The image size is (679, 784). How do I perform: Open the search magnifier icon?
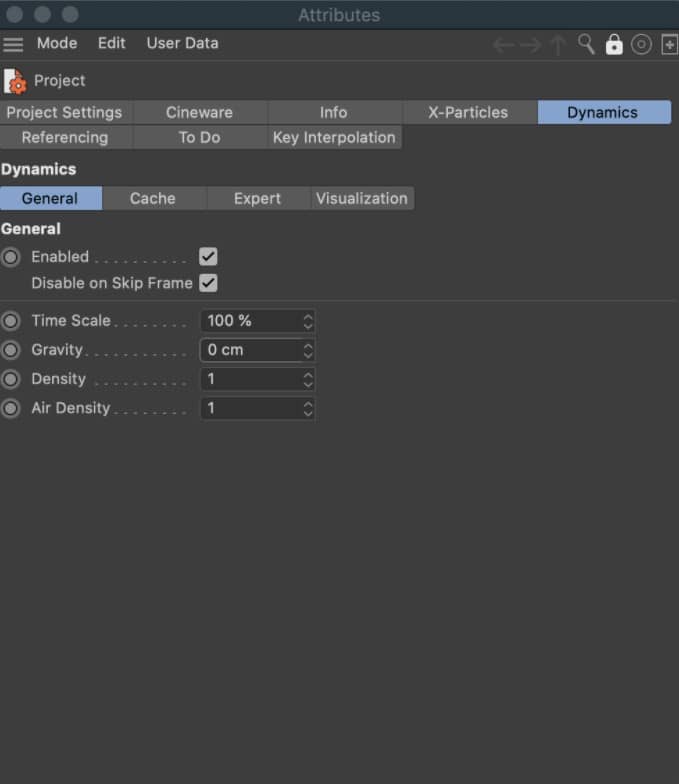(x=586, y=44)
